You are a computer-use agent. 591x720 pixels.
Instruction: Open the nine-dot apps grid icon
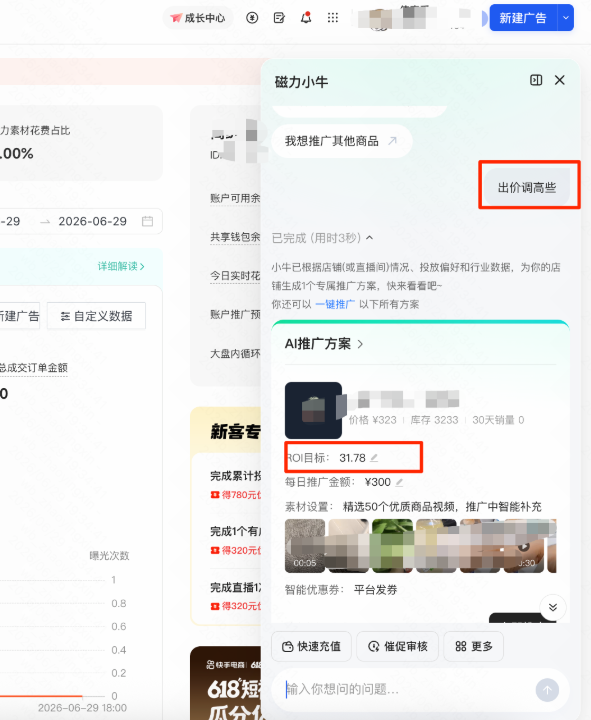coord(333,18)
